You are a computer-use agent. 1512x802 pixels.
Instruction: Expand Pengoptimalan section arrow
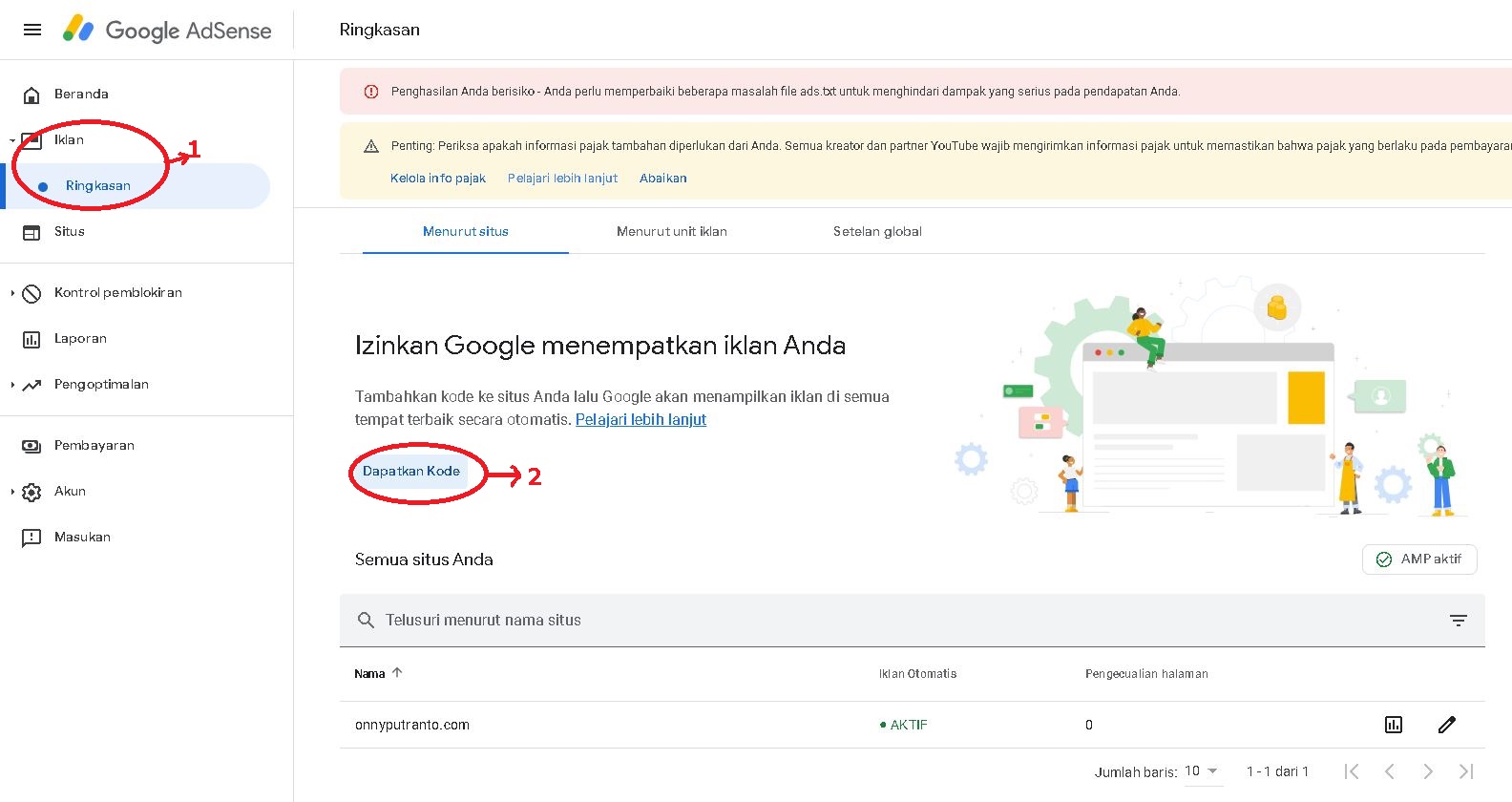pos(12,385)
